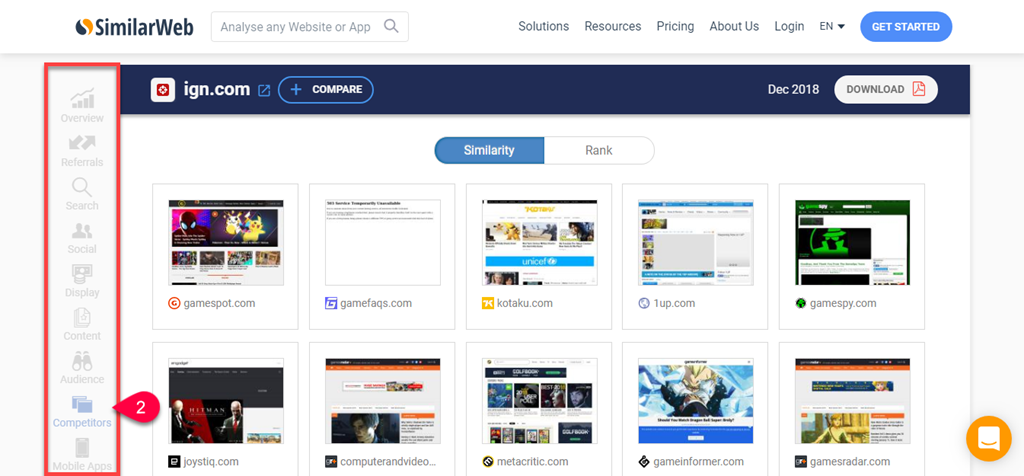
Task: Click the Dec 2018 date label
Action: pyautogui.click(x=793, y=89)
